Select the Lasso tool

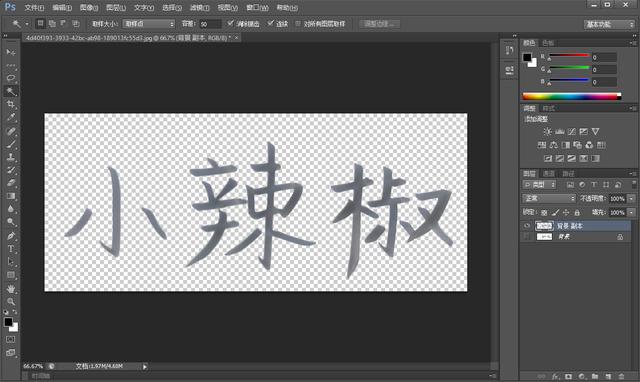pyautogui.click(x=11, y=78)
